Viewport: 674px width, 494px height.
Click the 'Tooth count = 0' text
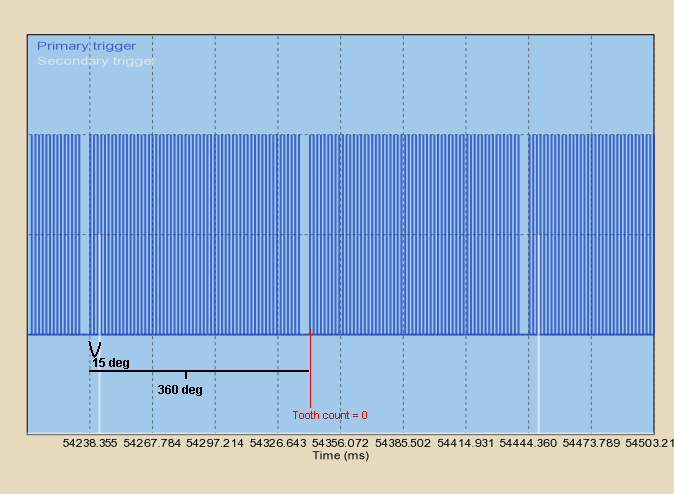point(330,415)
